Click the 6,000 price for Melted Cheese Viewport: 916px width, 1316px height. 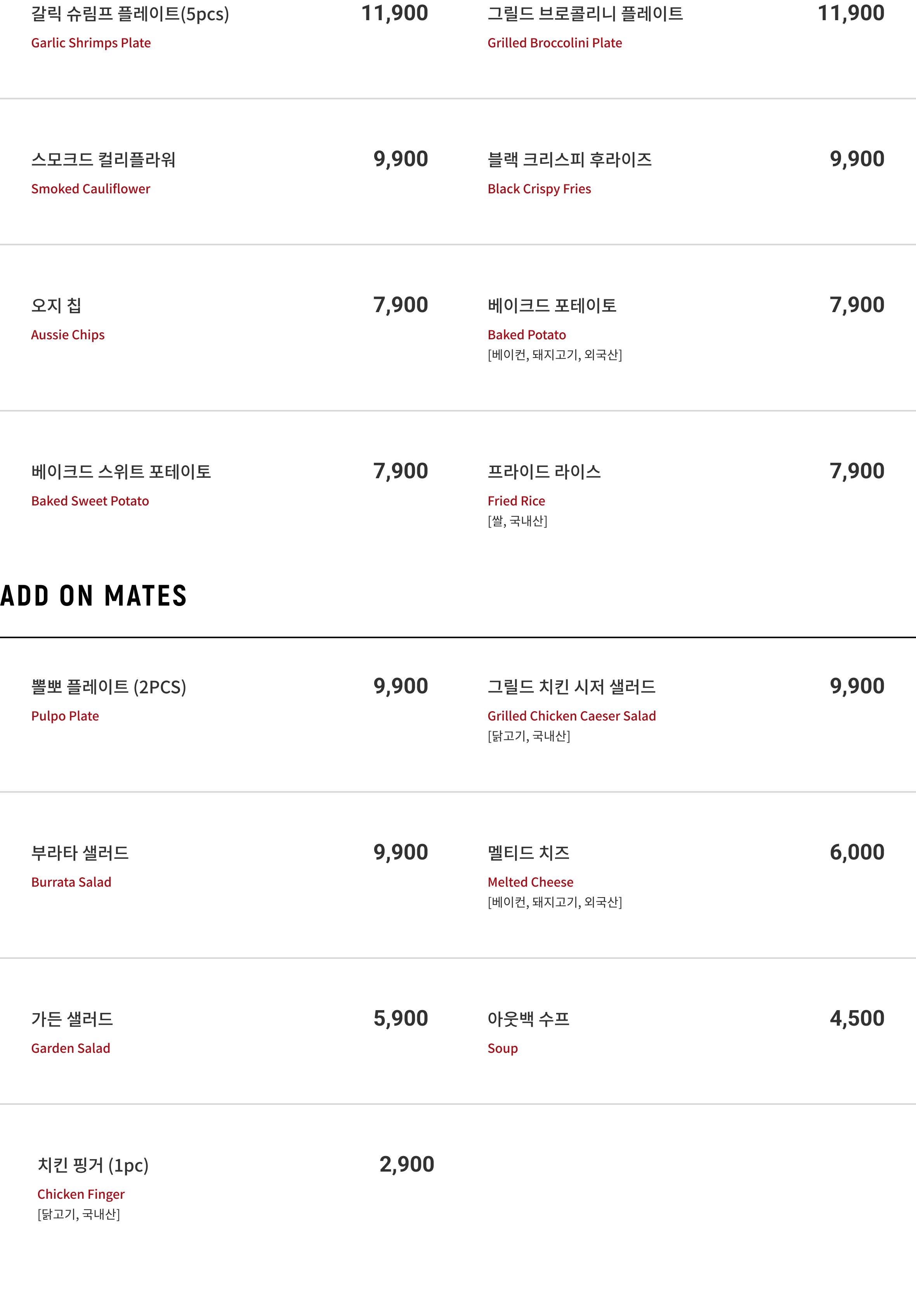tap(857, 852)
